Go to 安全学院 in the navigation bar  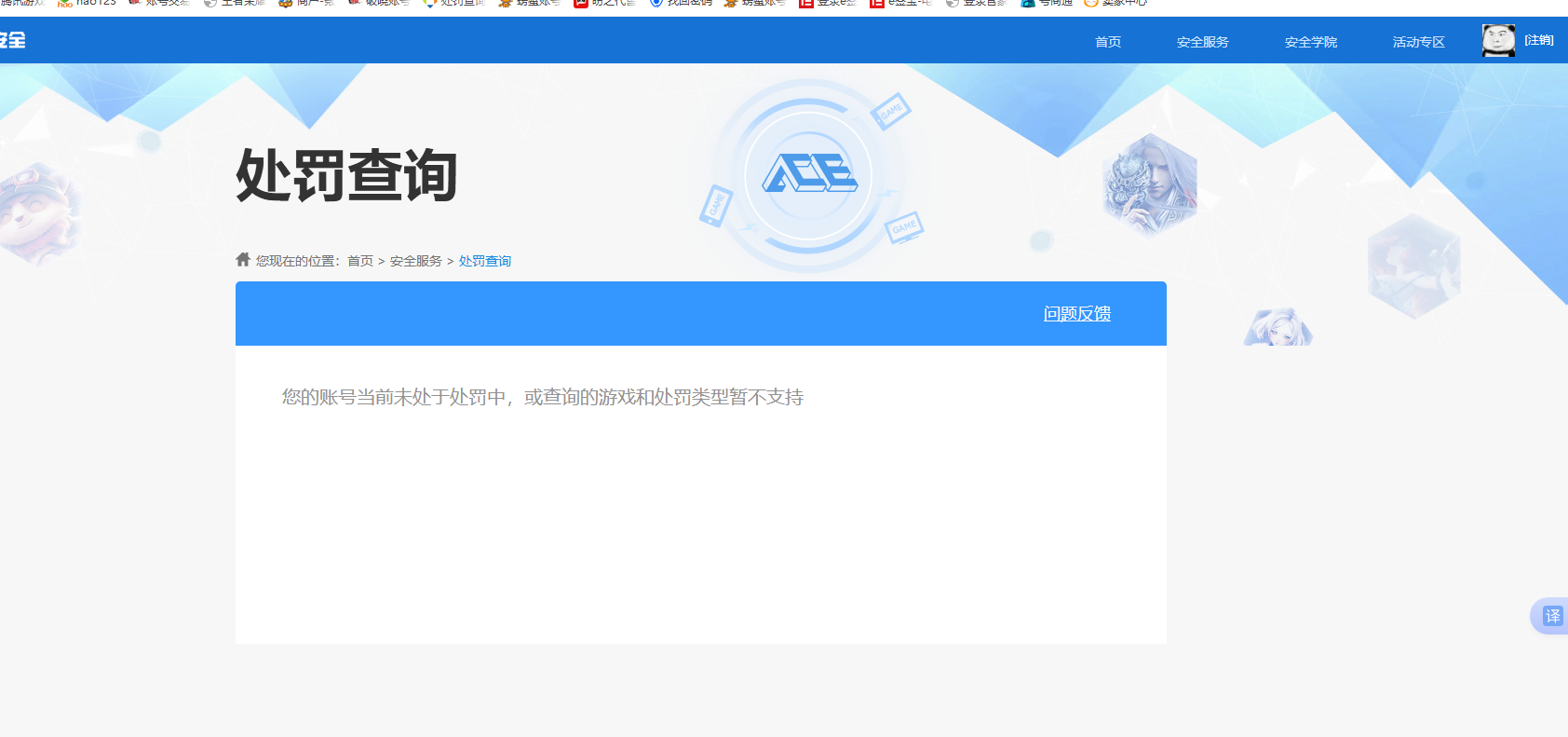pos(1310,42)
